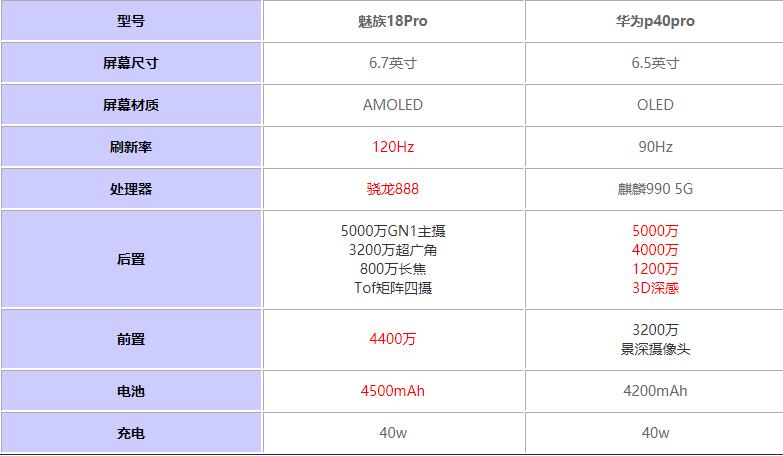Click the 4200mAh battery value
Viewport: 783px width, 456px height.
(x=655, y=390)
